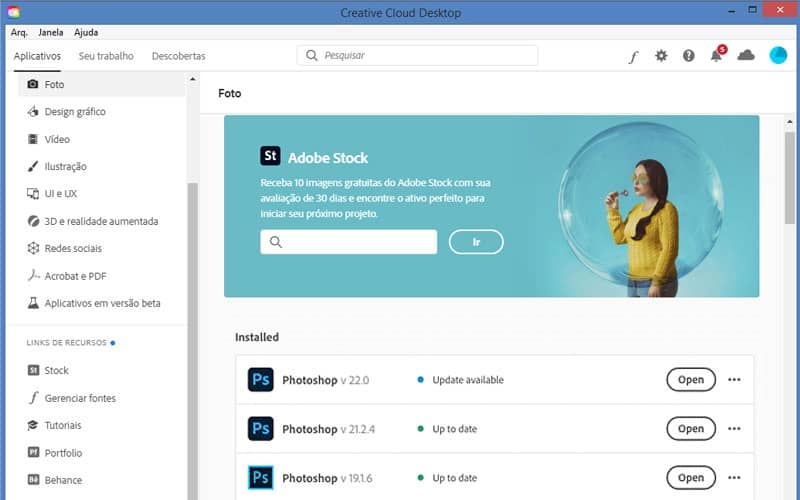Open Photoshop v 19.1.6
Screen dimensions: 800x500
pyautogui.click(x=691, y=478)
